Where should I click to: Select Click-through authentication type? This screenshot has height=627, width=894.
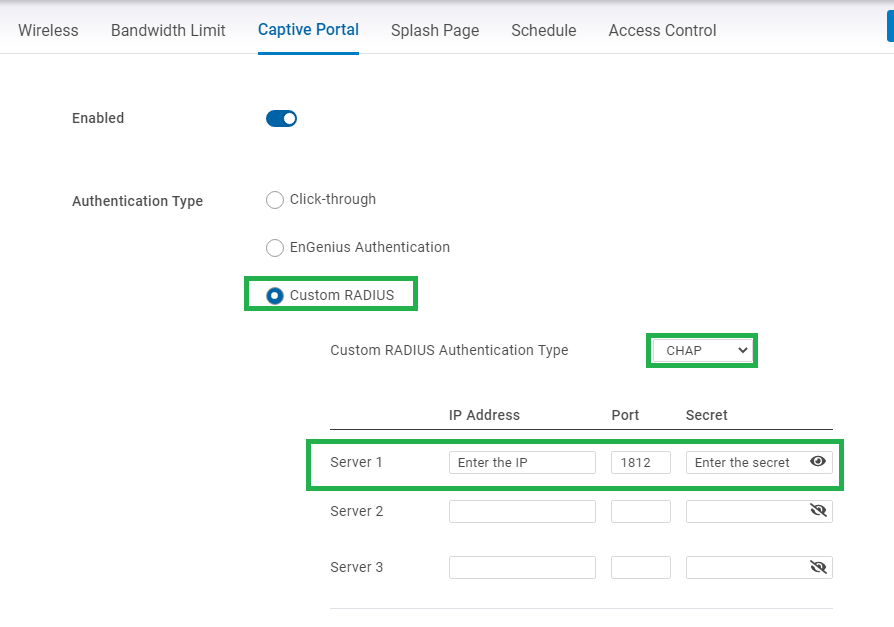[275, 200]
